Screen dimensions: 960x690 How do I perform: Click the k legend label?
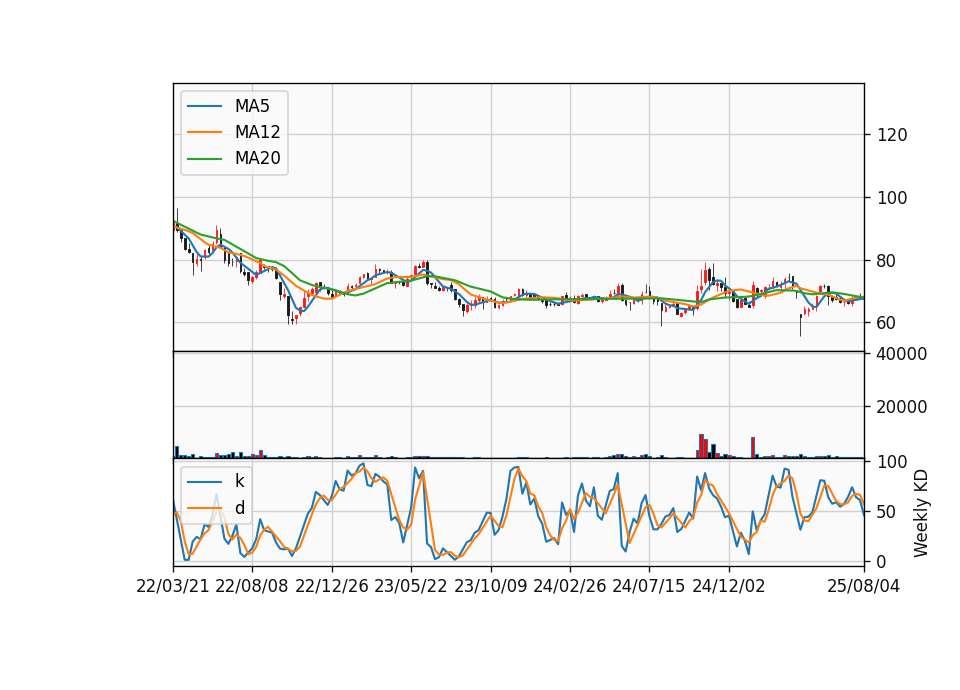(239, 481)
